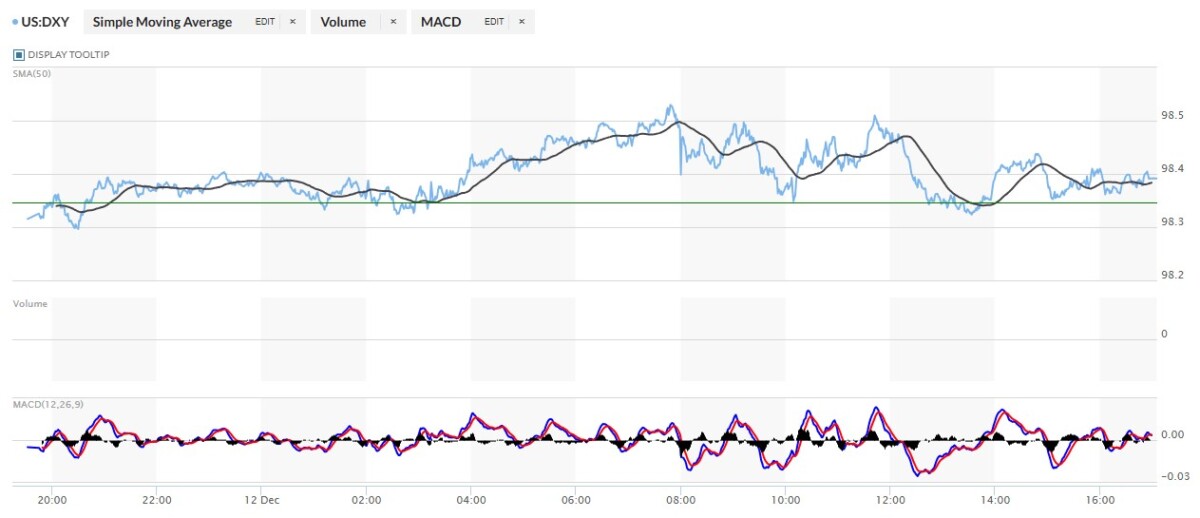Screen dimensions: 1200x518
Task: Click the 20:00 time axis label
Action: point(52,500)
